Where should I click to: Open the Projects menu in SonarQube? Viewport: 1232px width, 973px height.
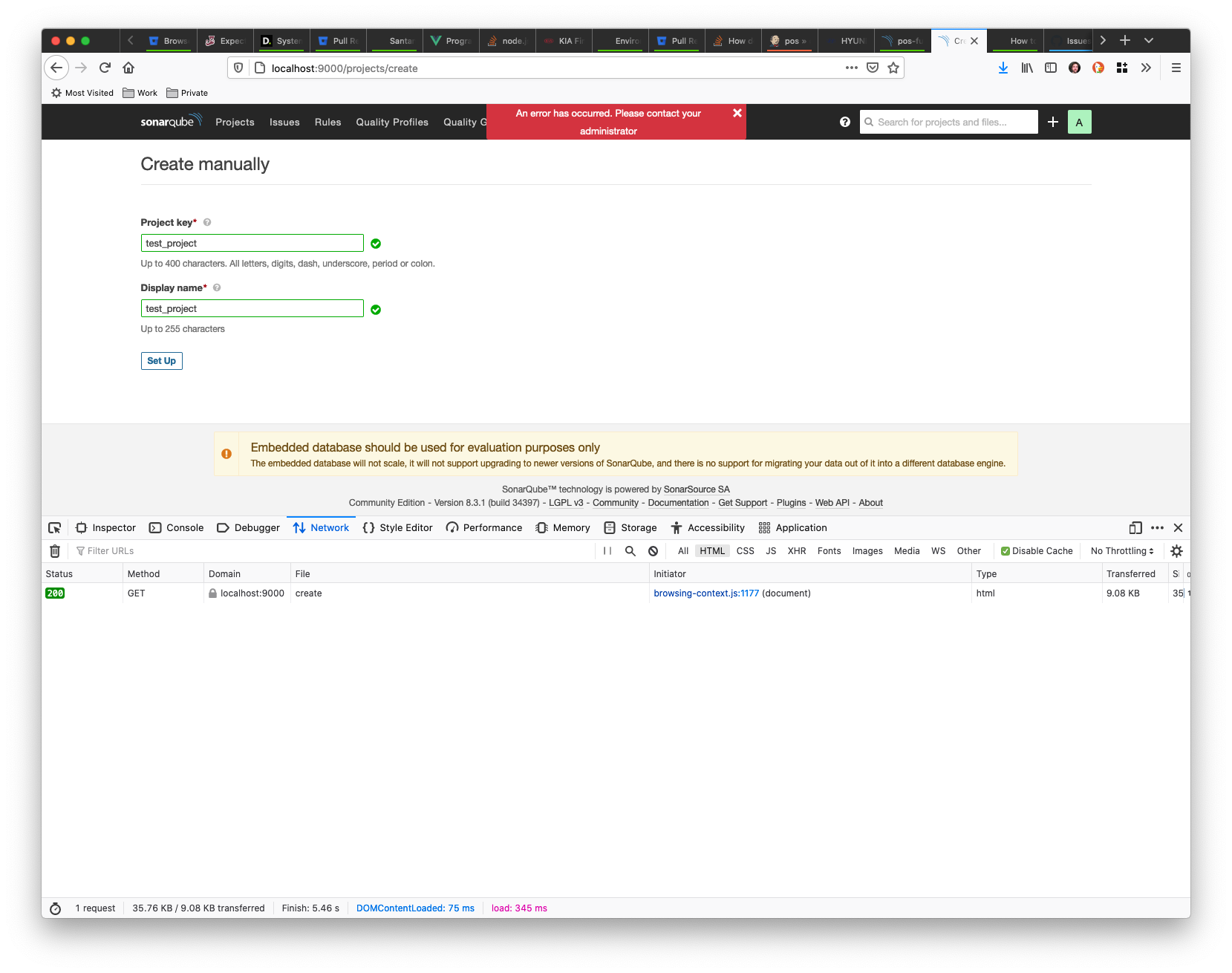click(x=235, y=122)
